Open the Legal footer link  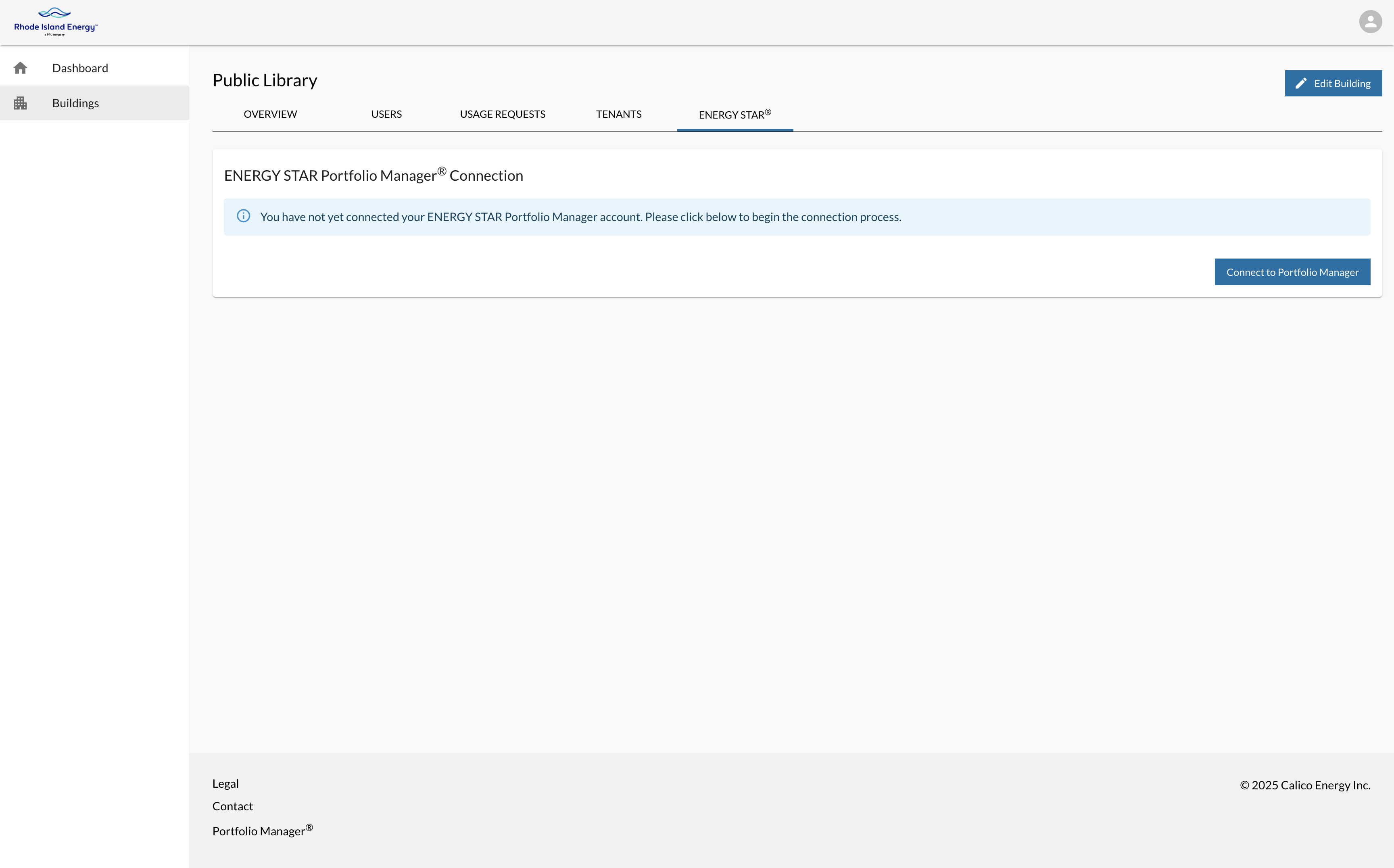click(x=225, y=784)
